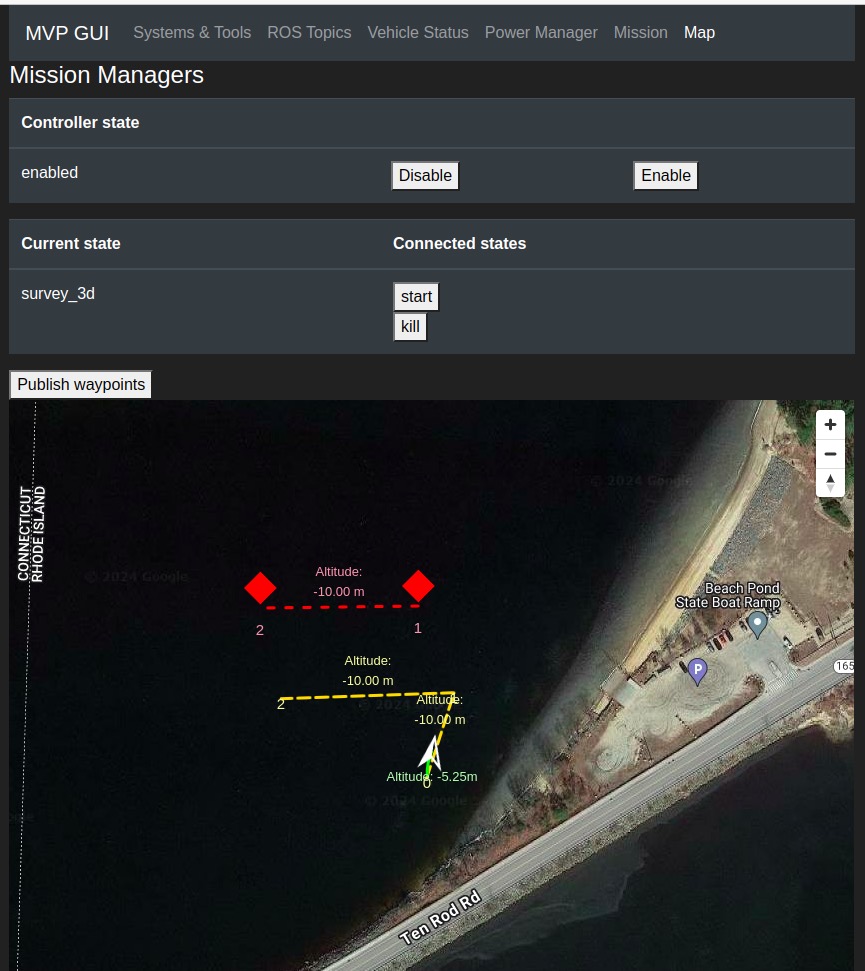865x971 pixels.
Task: Switch to the Vehicle Status tab
Action: [x=418, y=33]
